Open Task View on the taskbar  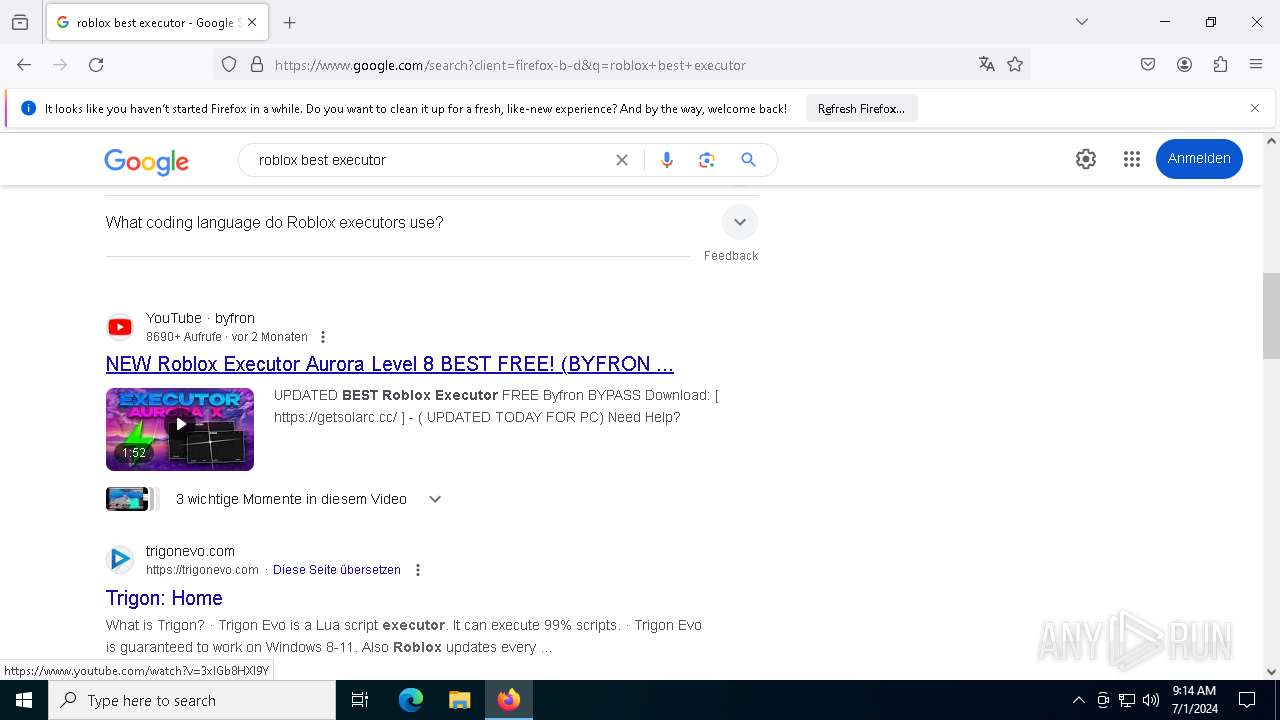tap(360, 700)
